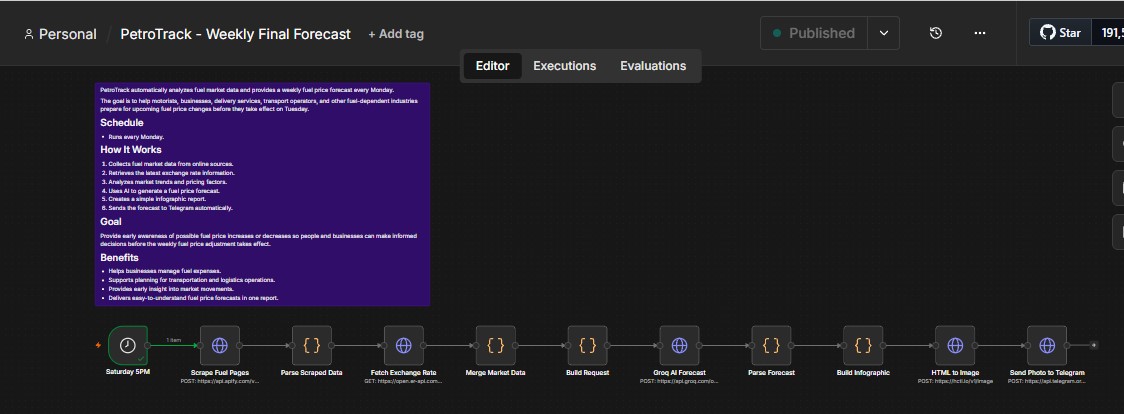Open the Personal project link

tap(60, 34)
